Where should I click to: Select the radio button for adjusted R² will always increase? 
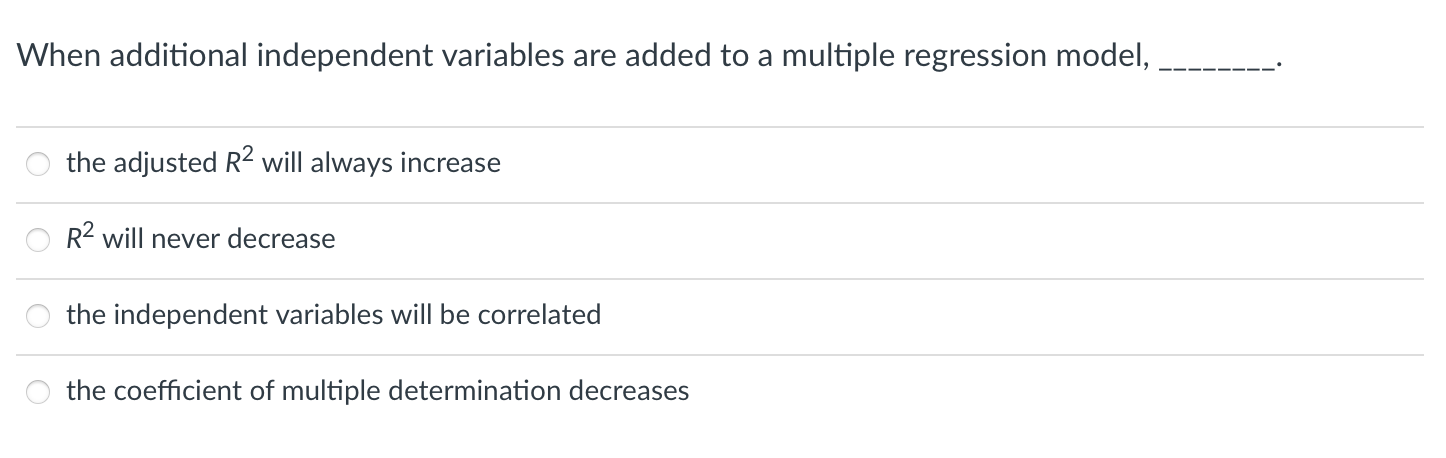click(38, 164)
